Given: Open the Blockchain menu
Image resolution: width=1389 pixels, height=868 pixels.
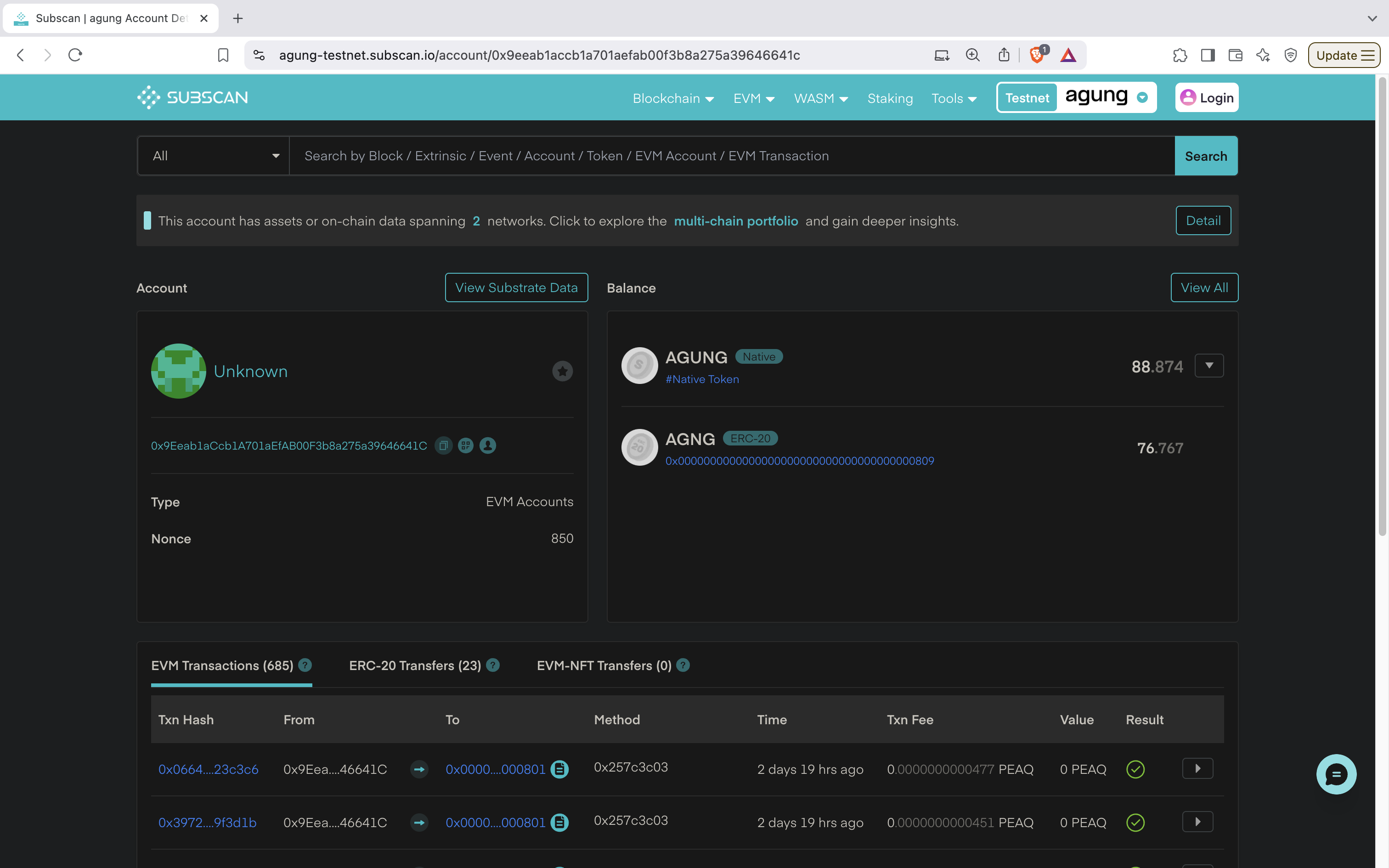Looking at the screenshot, I should 673,98.
